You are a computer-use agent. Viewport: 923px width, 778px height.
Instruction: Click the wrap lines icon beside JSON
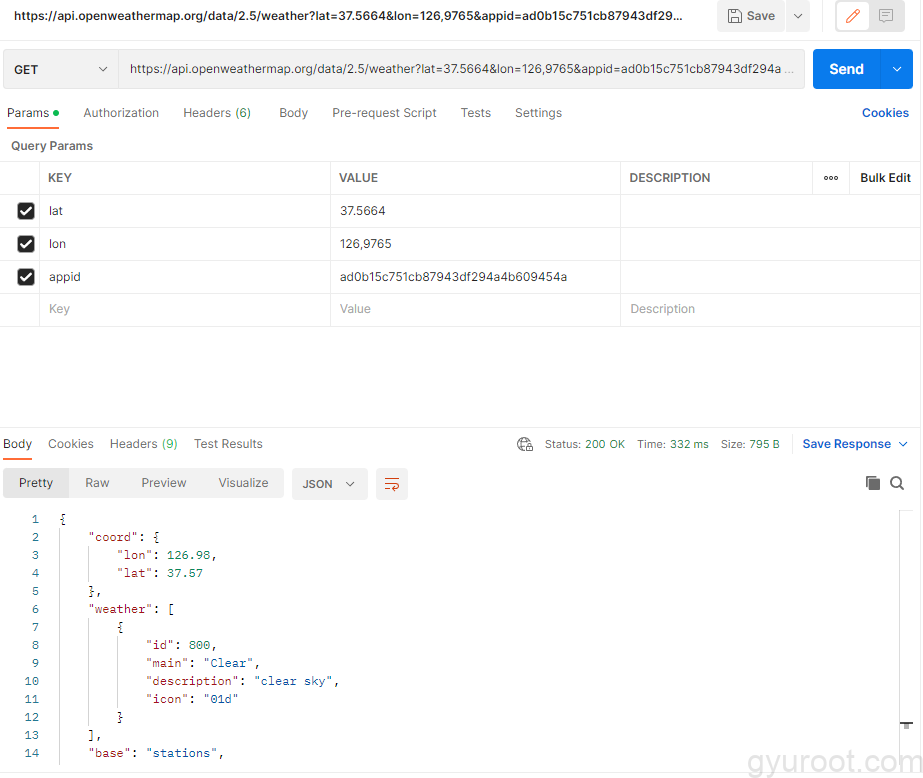point(391,484)
